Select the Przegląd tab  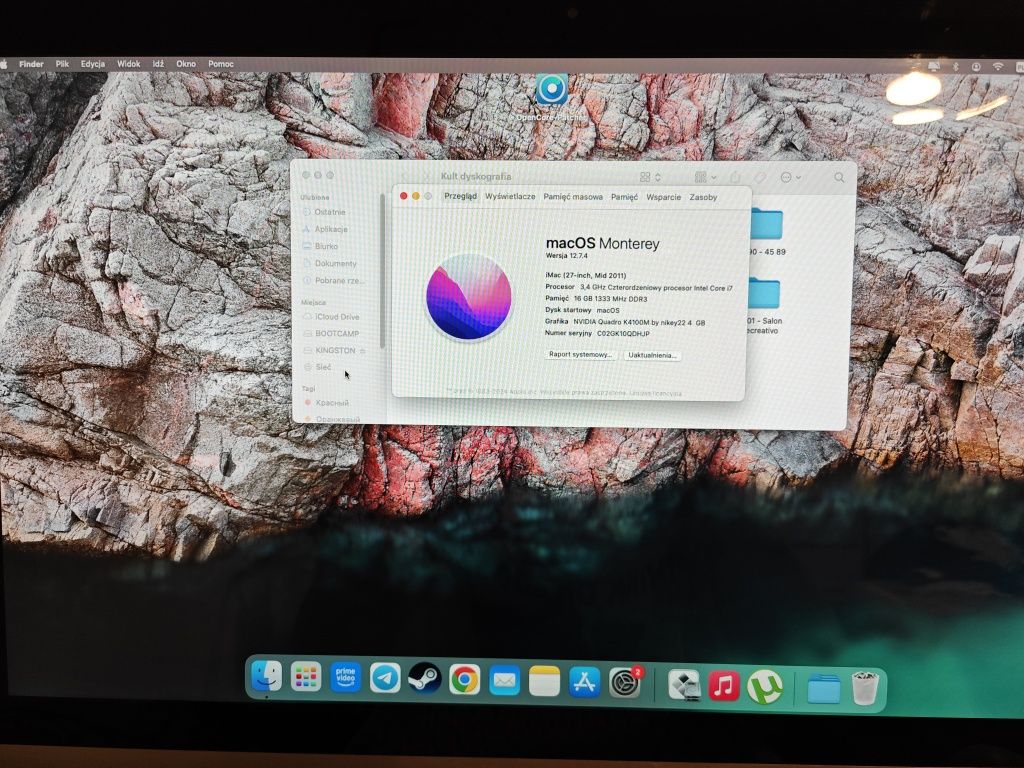[x=460, y=196]
